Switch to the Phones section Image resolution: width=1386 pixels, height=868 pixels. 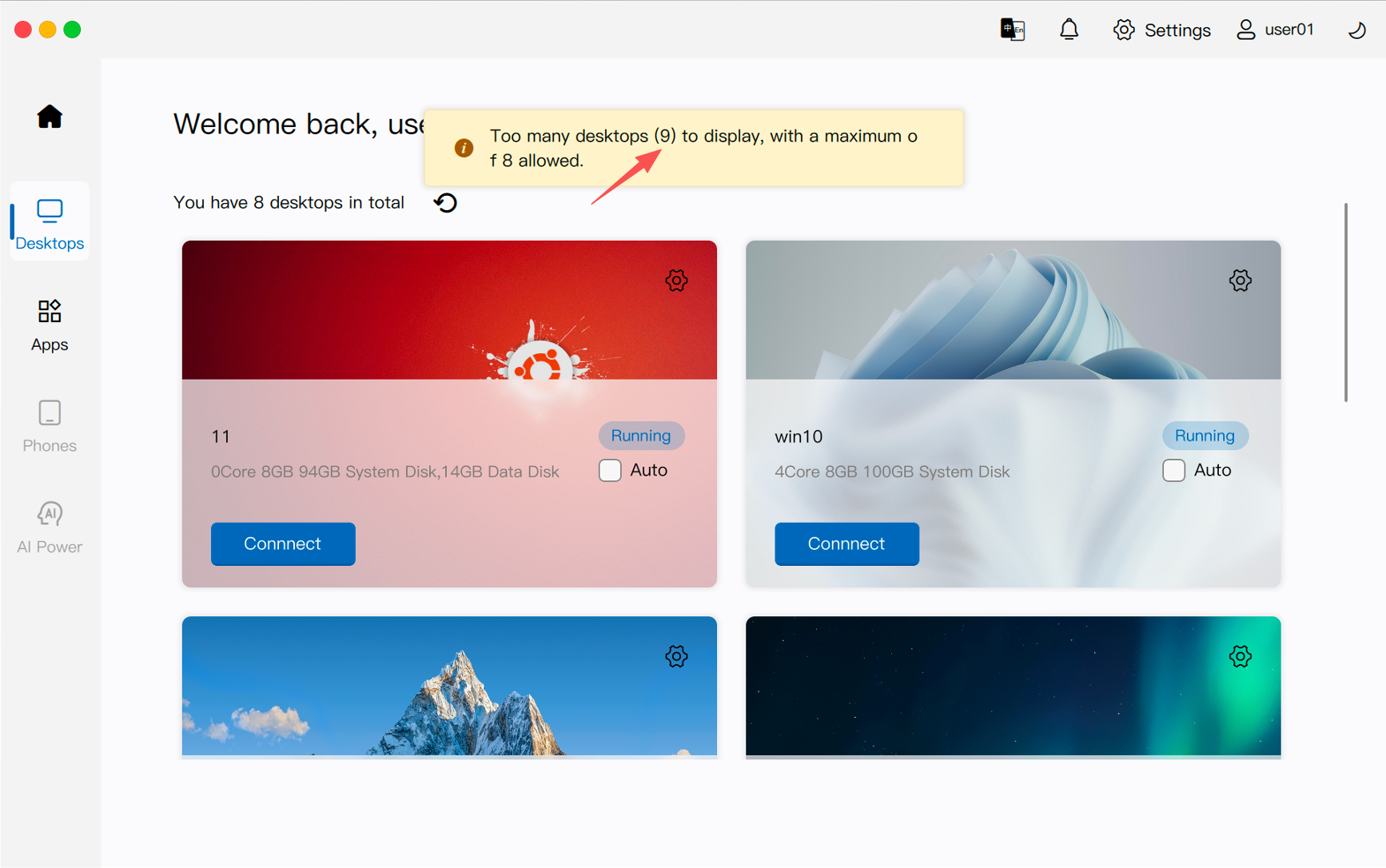(50, 426)
